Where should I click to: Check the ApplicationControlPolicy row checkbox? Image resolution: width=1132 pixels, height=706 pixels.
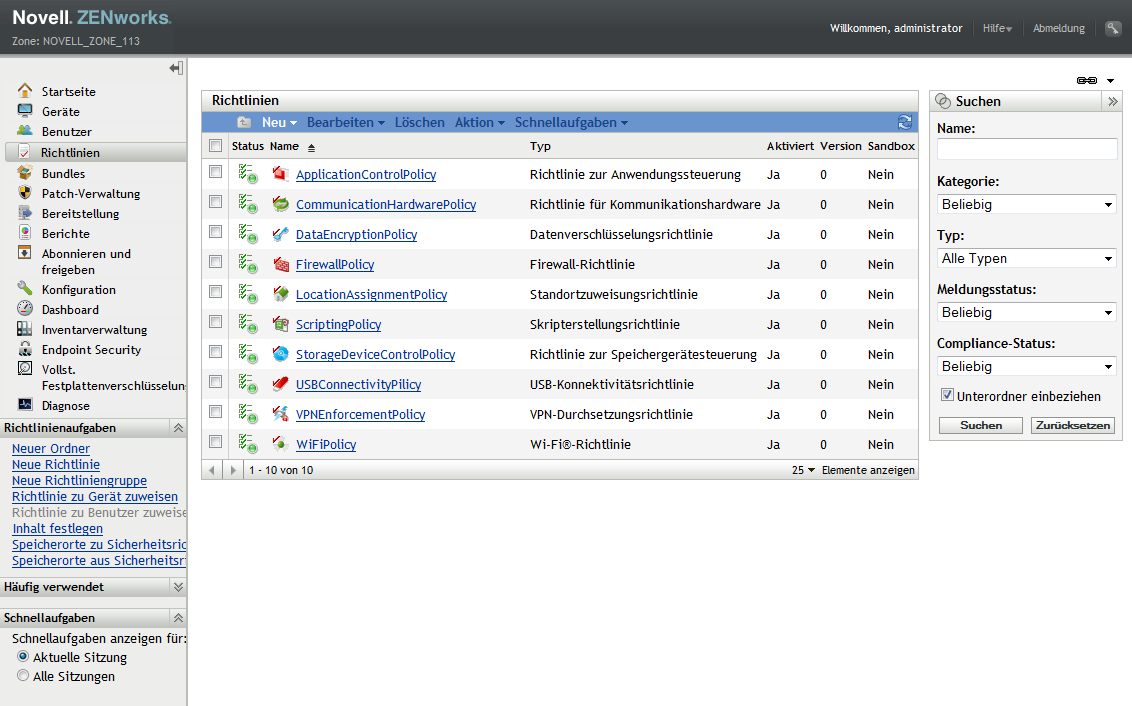click(215, 172)
